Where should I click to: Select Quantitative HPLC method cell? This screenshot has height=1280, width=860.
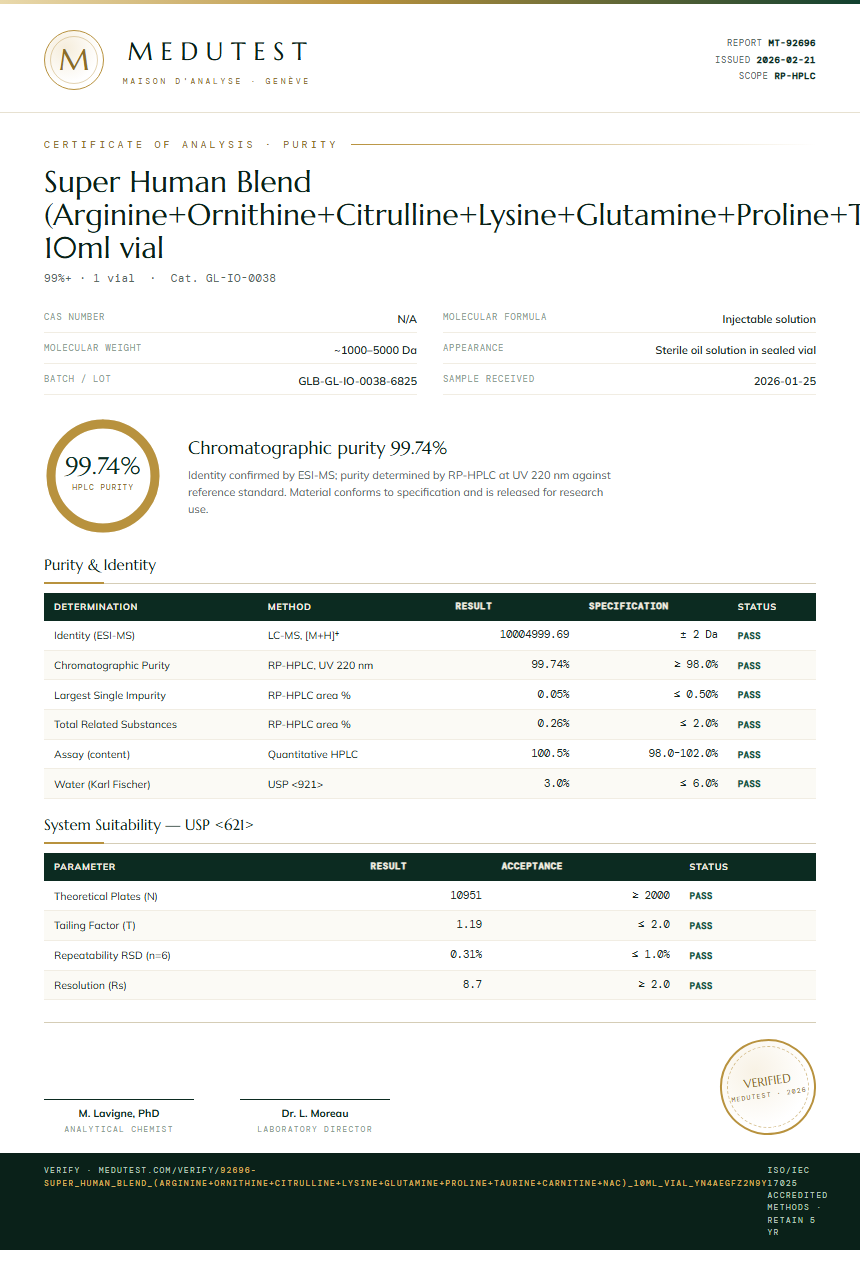coord(313,755)
